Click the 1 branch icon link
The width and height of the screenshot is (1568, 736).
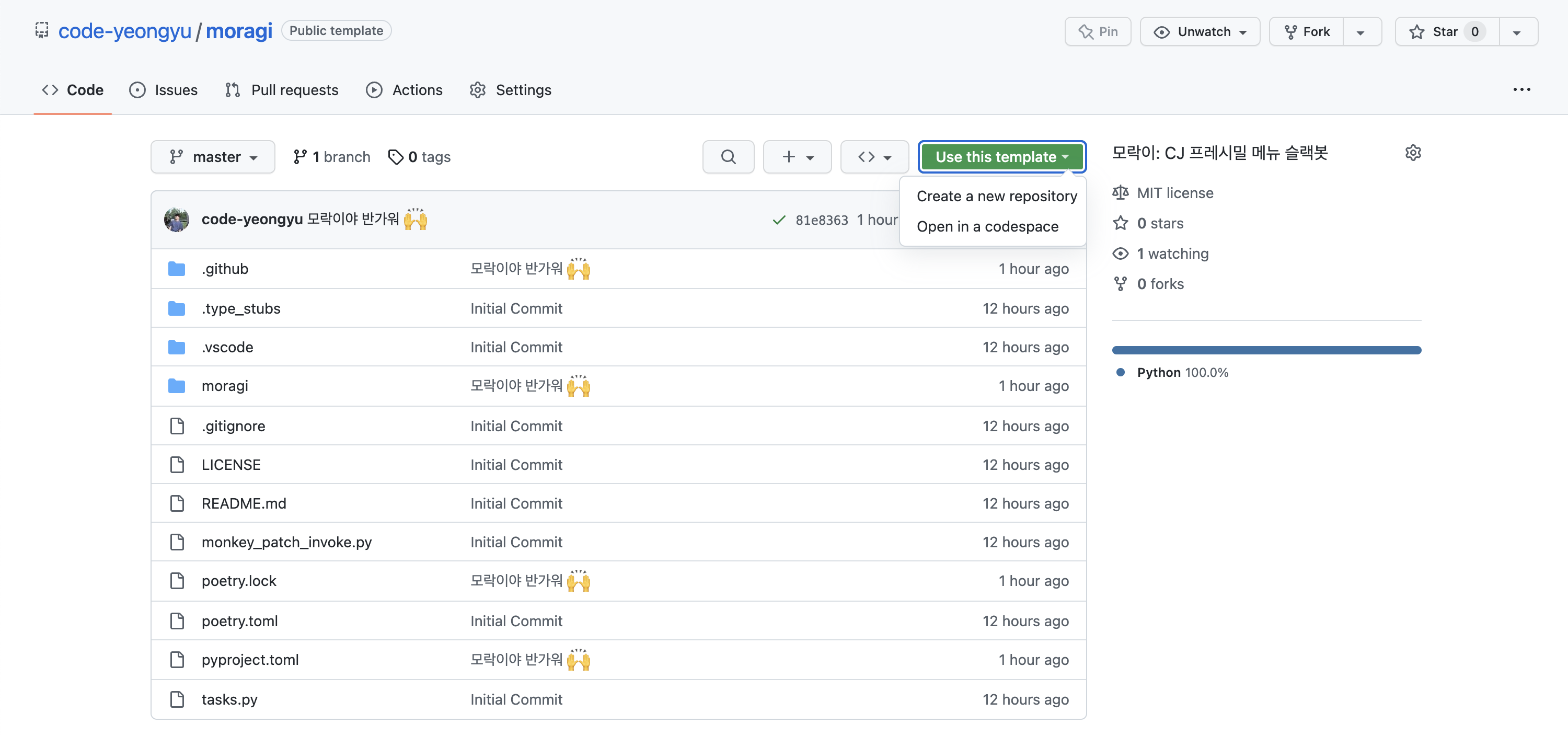pyautogui.click(x=299, y=157)
